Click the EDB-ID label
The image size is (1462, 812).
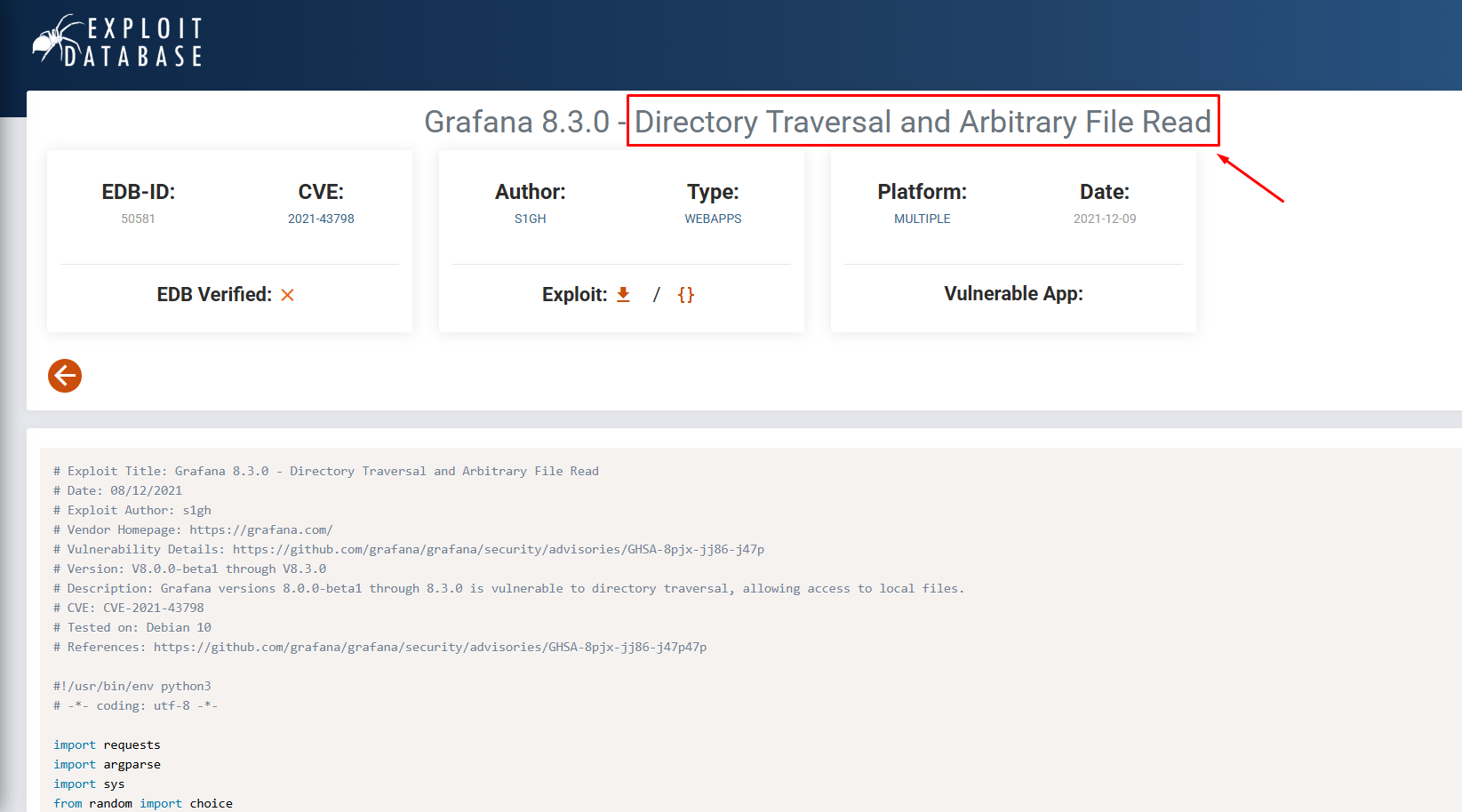[139, 192]
